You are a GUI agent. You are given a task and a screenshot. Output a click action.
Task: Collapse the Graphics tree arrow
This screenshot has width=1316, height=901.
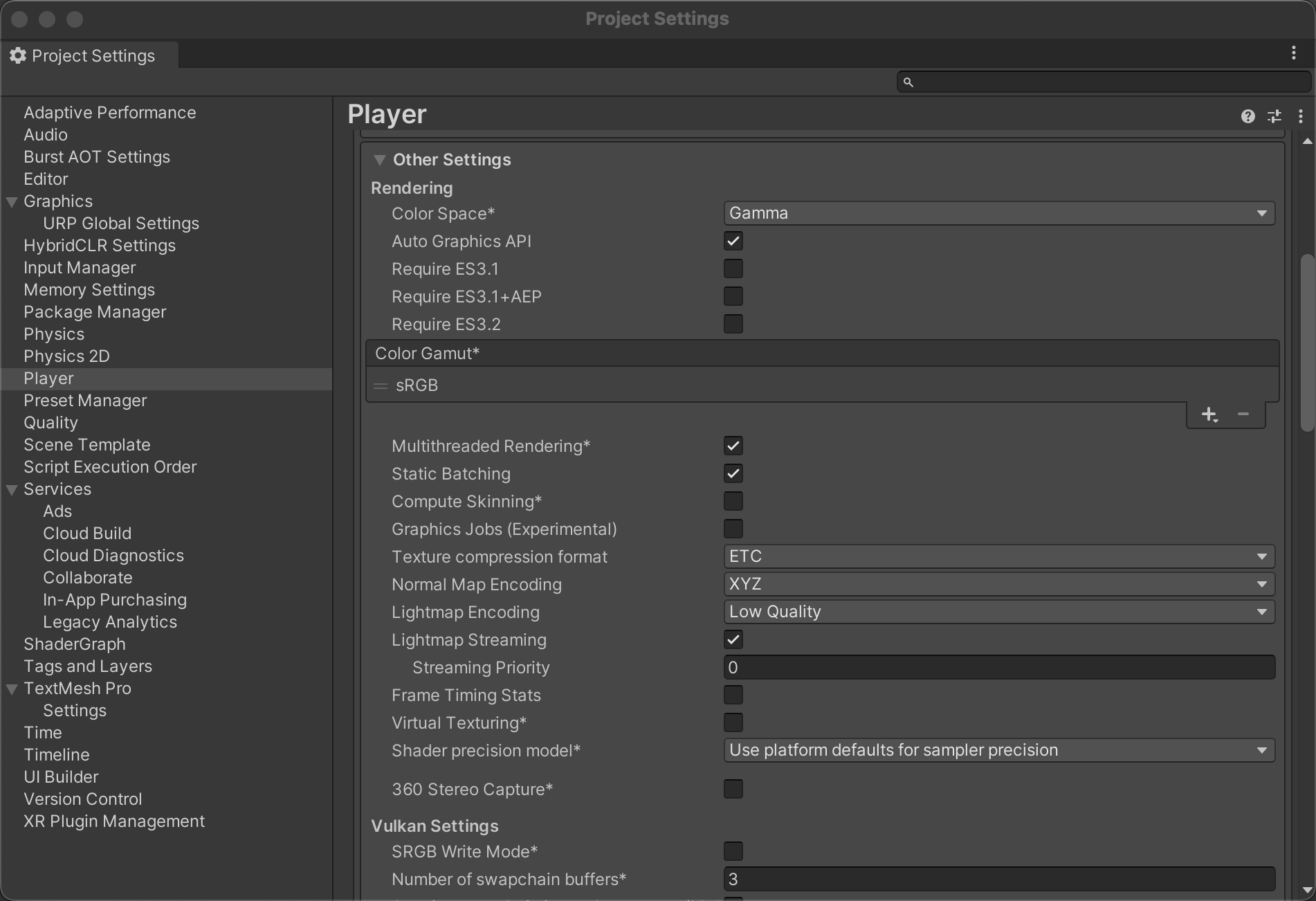12,202
